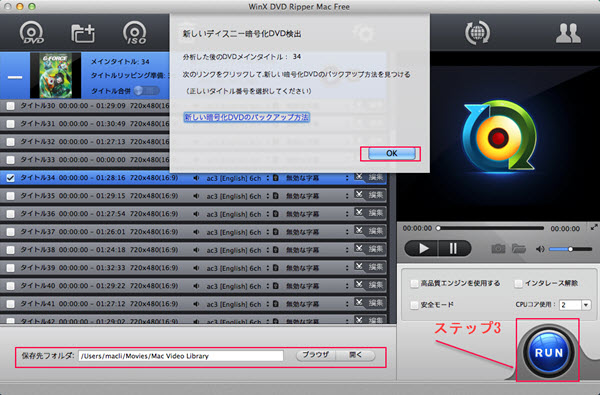Play the preview video
Viewport: 600px width, 395px height.
(x=422, y=249)
